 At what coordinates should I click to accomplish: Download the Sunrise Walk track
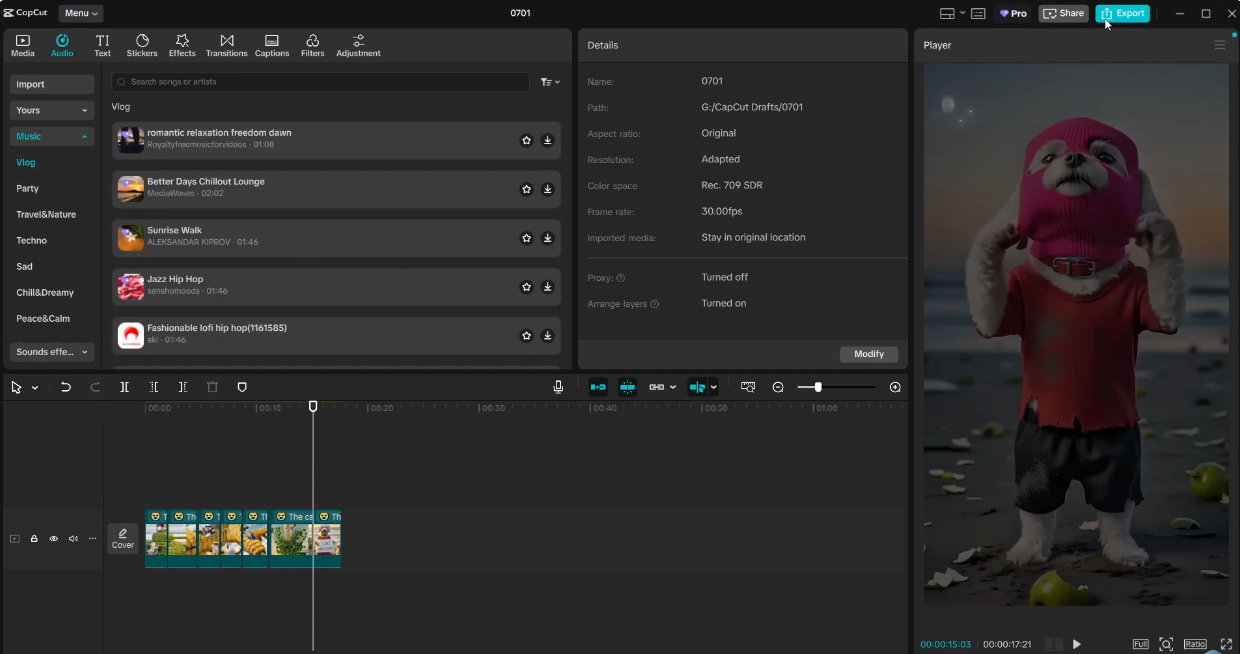[x=547, y=238]
